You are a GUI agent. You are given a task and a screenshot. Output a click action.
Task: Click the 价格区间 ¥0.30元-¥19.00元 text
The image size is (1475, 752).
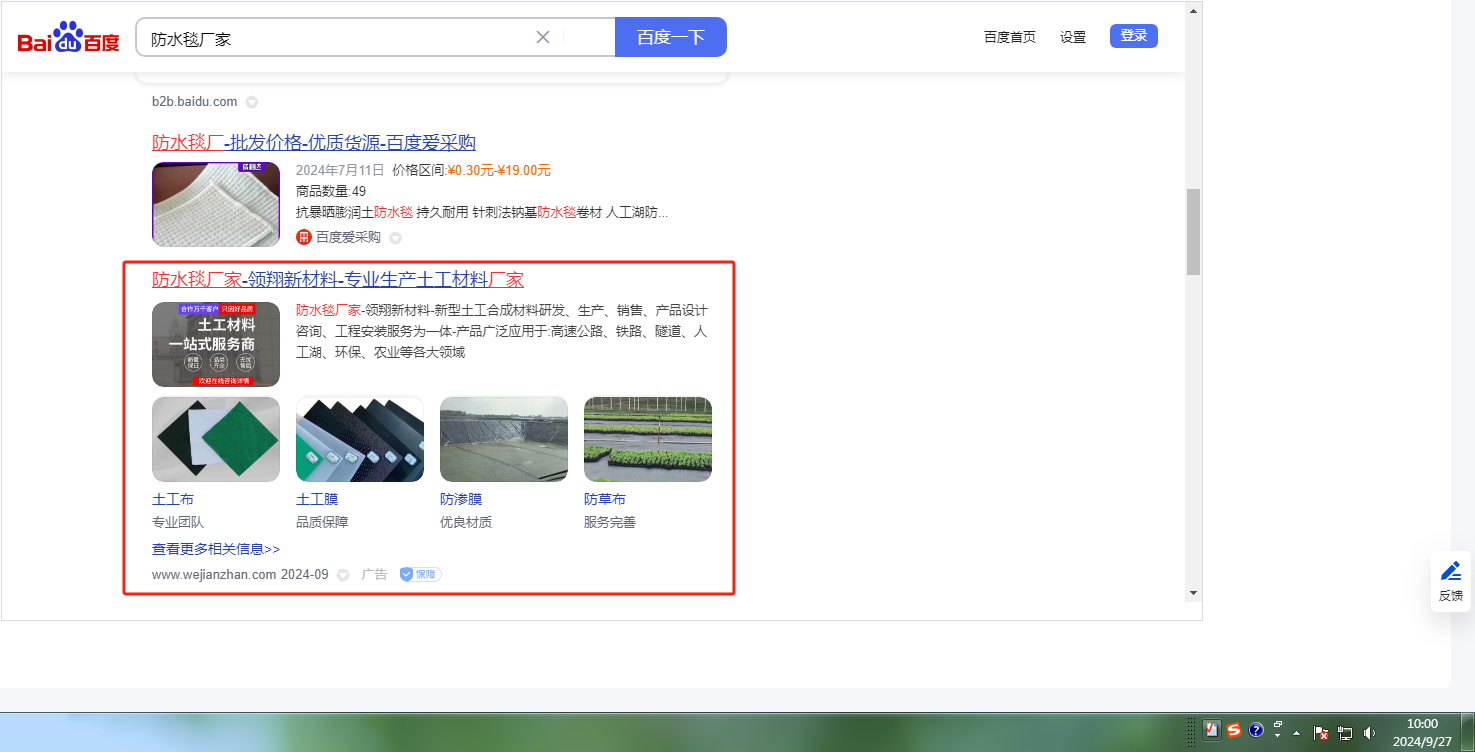(x=472, y=170)
